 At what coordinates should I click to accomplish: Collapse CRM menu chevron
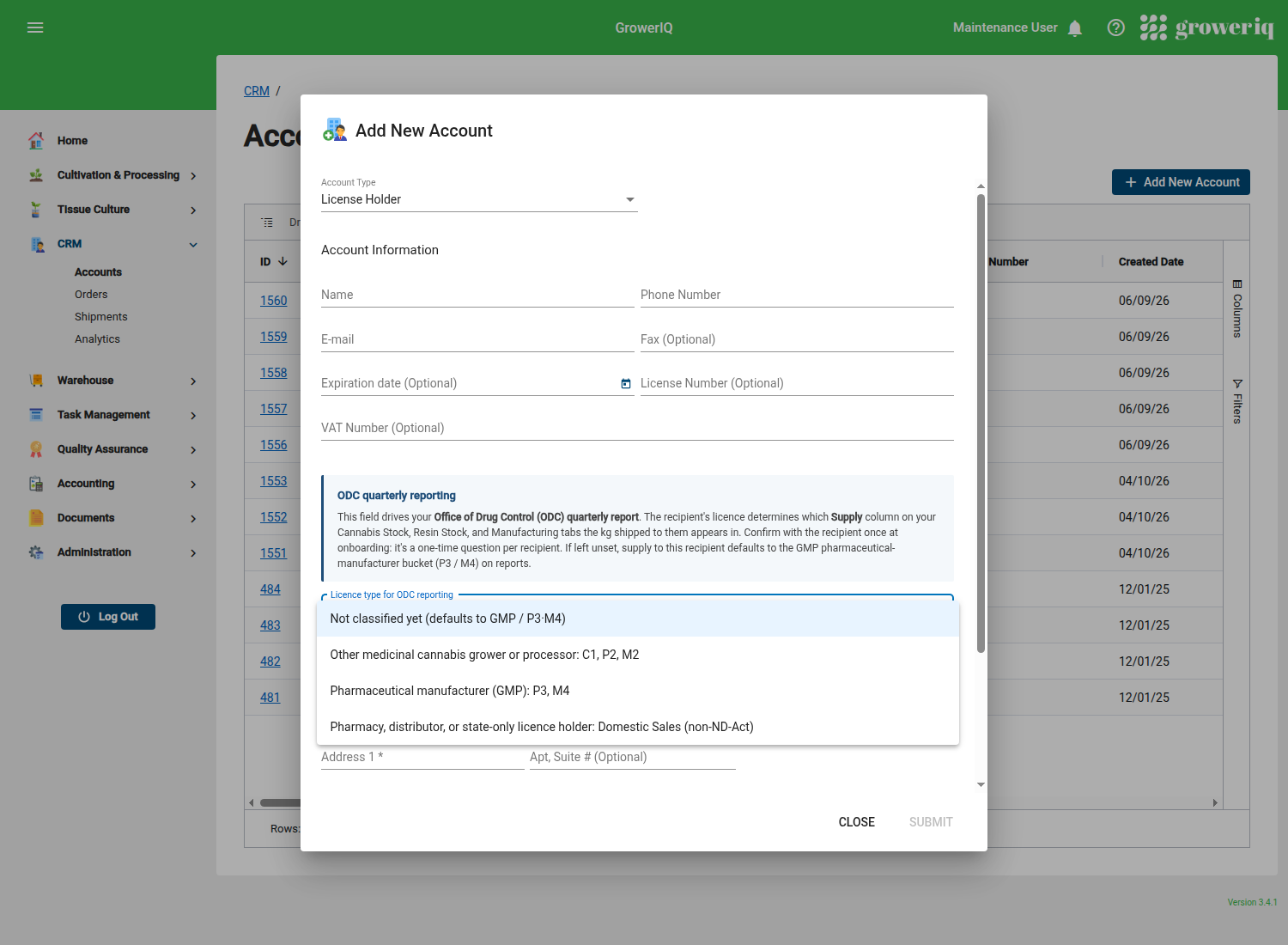[x=193, y=245]
